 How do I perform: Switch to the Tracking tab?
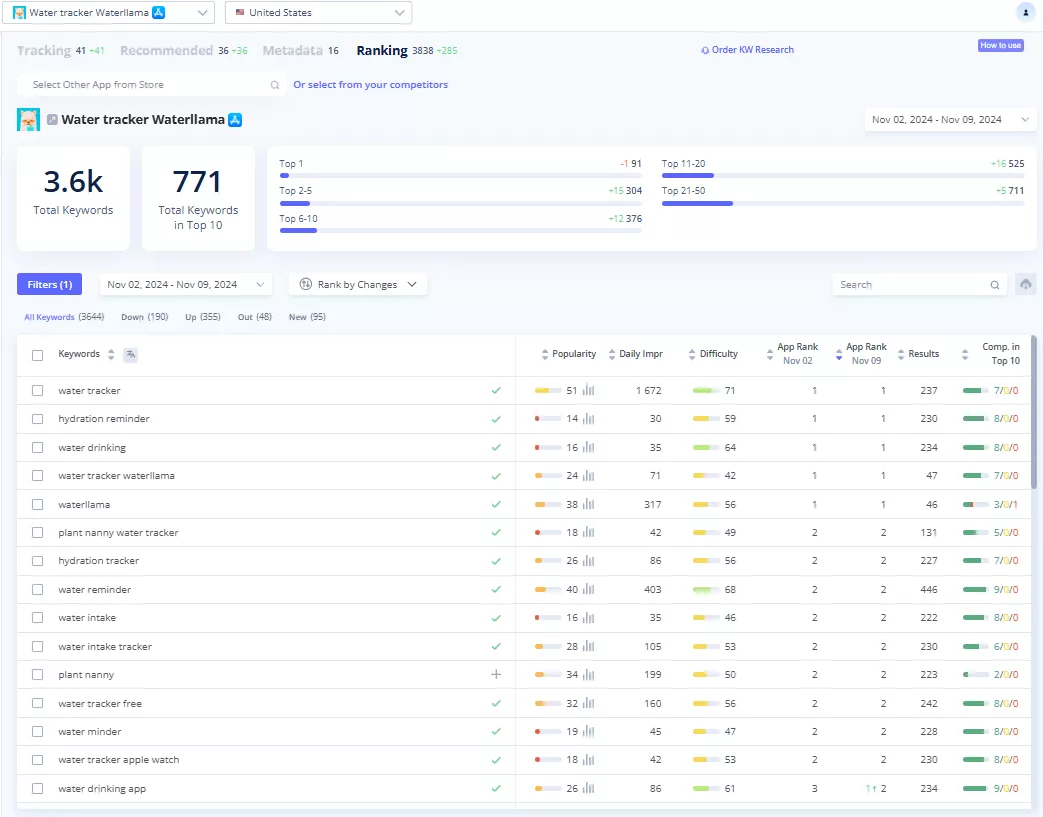[44, 51]
